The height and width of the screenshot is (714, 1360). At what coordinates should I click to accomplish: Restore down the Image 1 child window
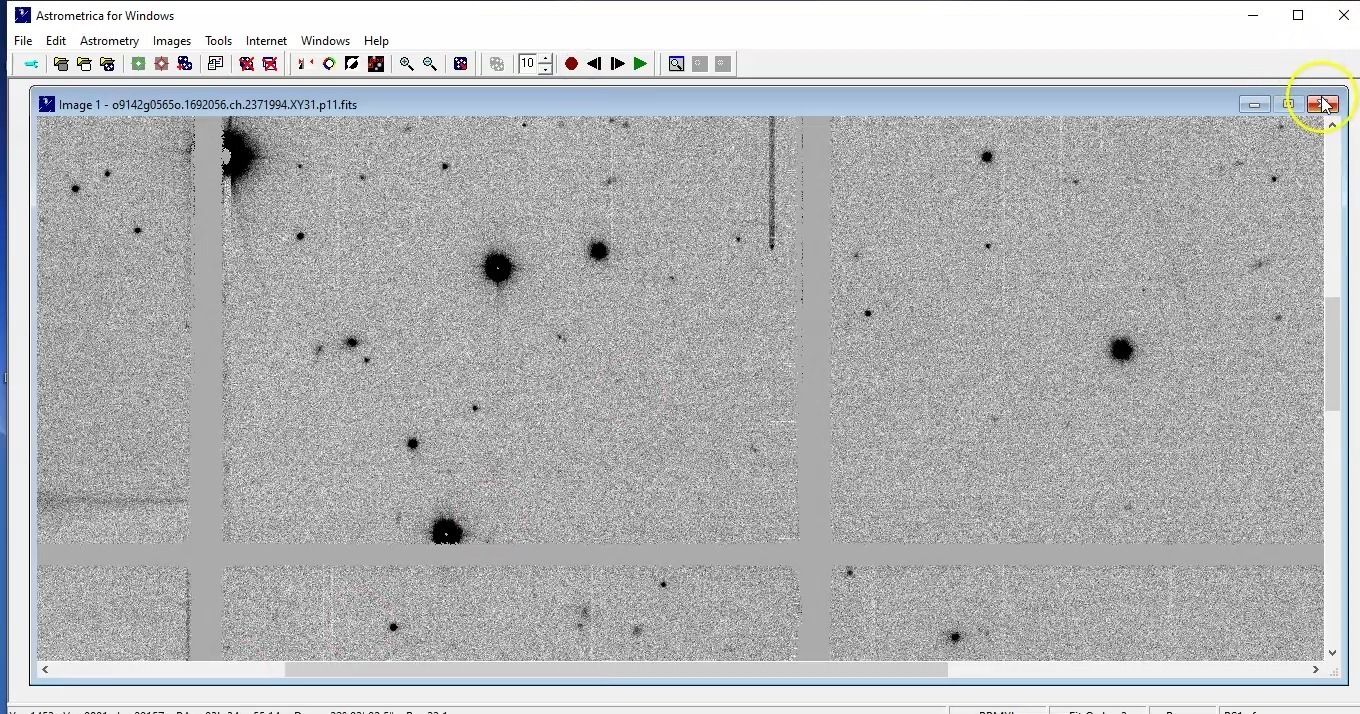(1289, 104)
